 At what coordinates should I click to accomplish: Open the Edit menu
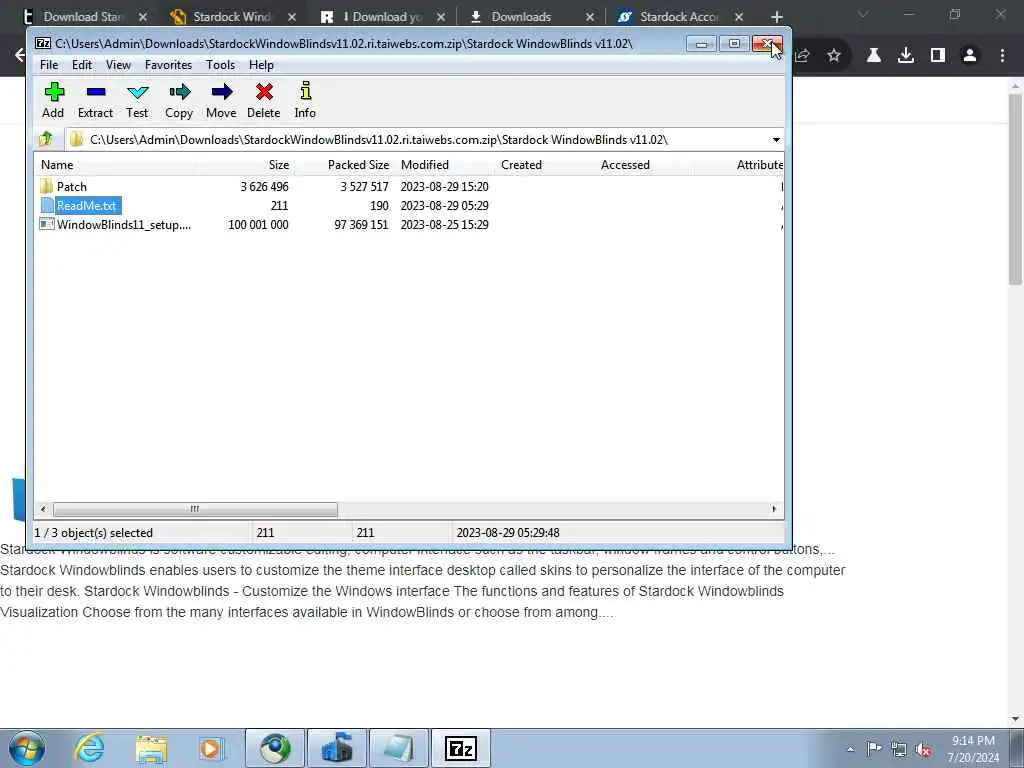pos(82,65)
